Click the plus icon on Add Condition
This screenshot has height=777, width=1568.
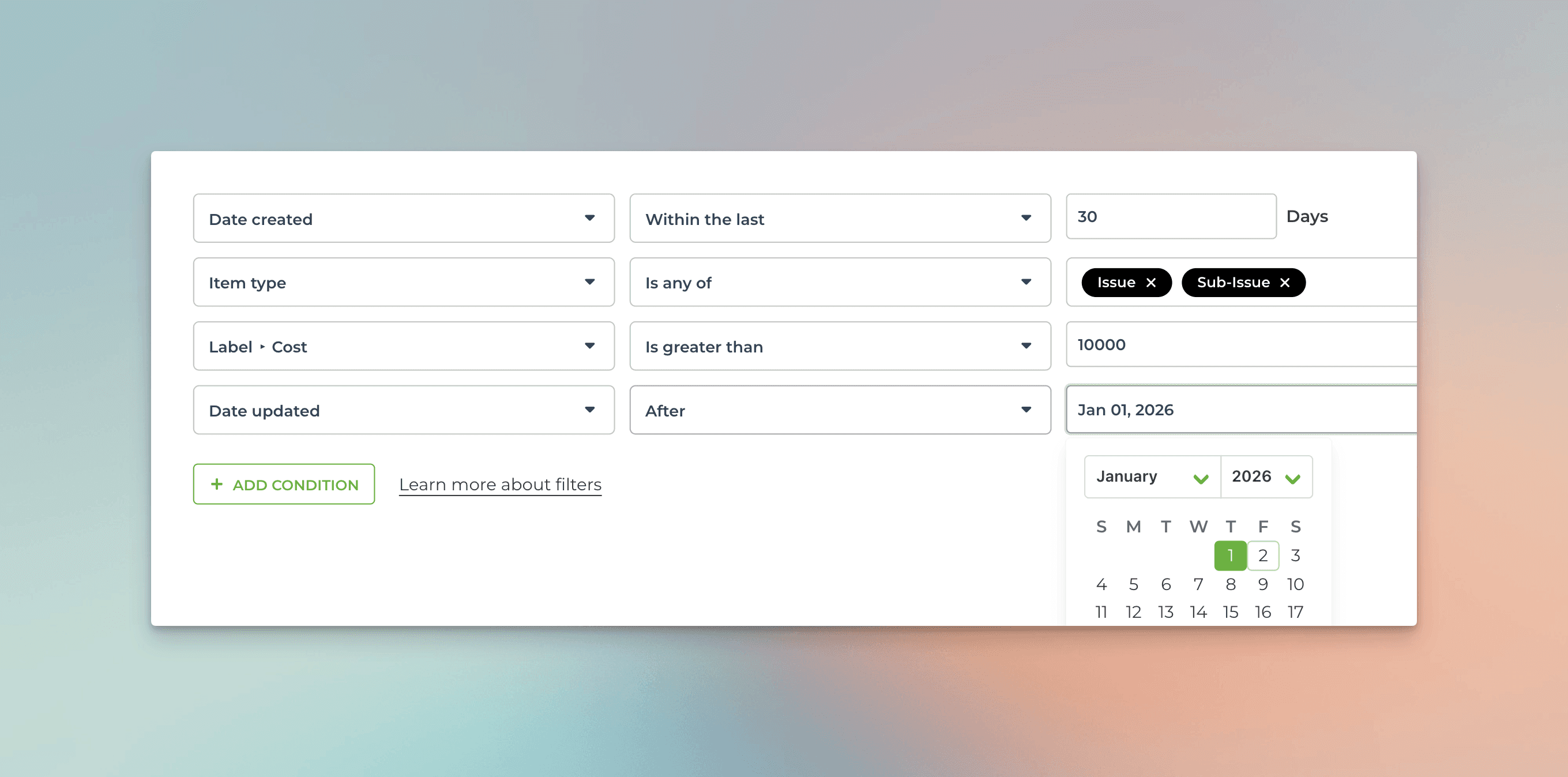point(217,484)
